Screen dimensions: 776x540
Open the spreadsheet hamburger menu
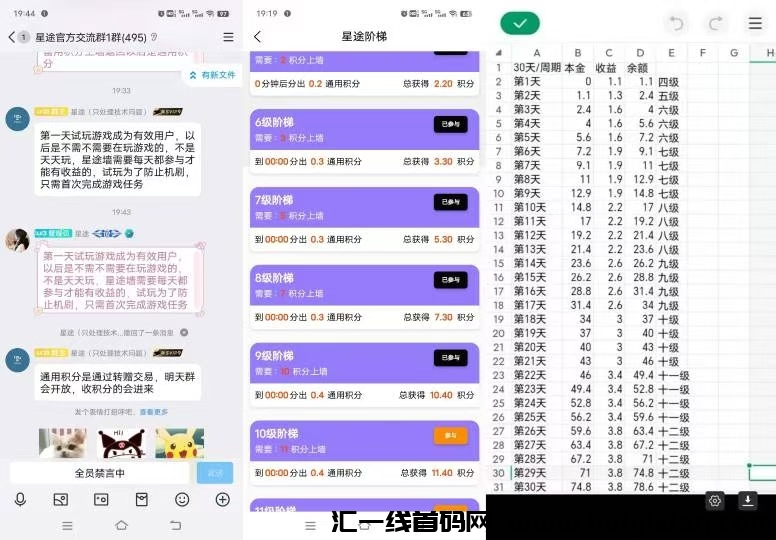pyautogui.click(x=755, y=23)
